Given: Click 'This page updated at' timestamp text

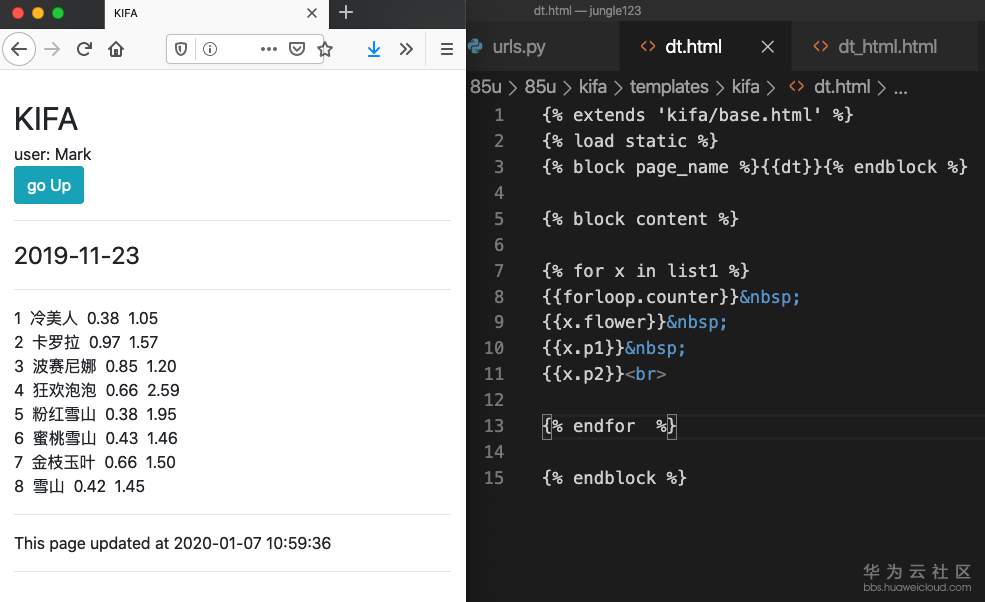Looking at the screenshot, I should point(172,543).
